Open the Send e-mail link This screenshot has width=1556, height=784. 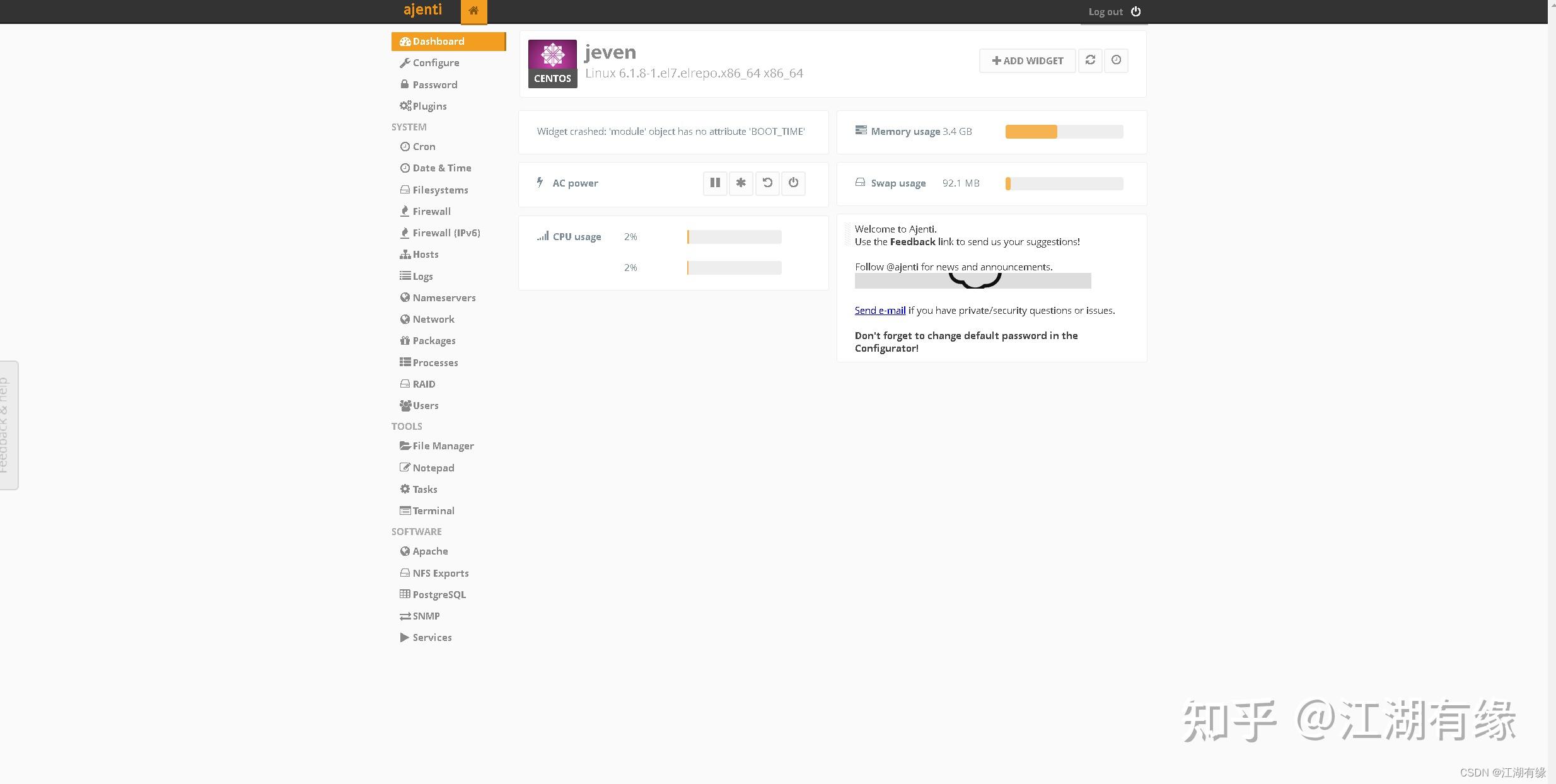point(880,310)
